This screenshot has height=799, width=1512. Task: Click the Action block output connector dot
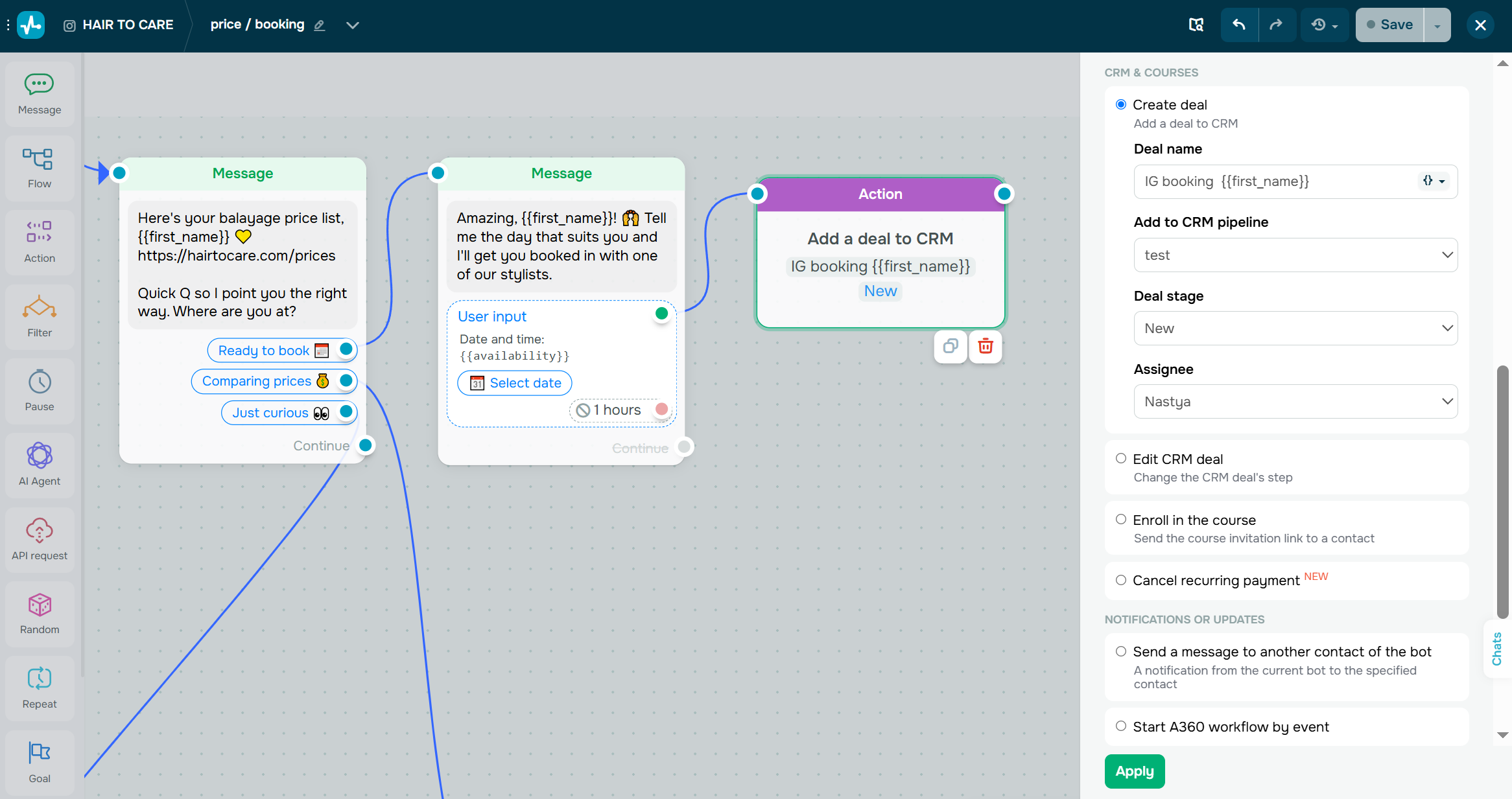[1004, 193]
